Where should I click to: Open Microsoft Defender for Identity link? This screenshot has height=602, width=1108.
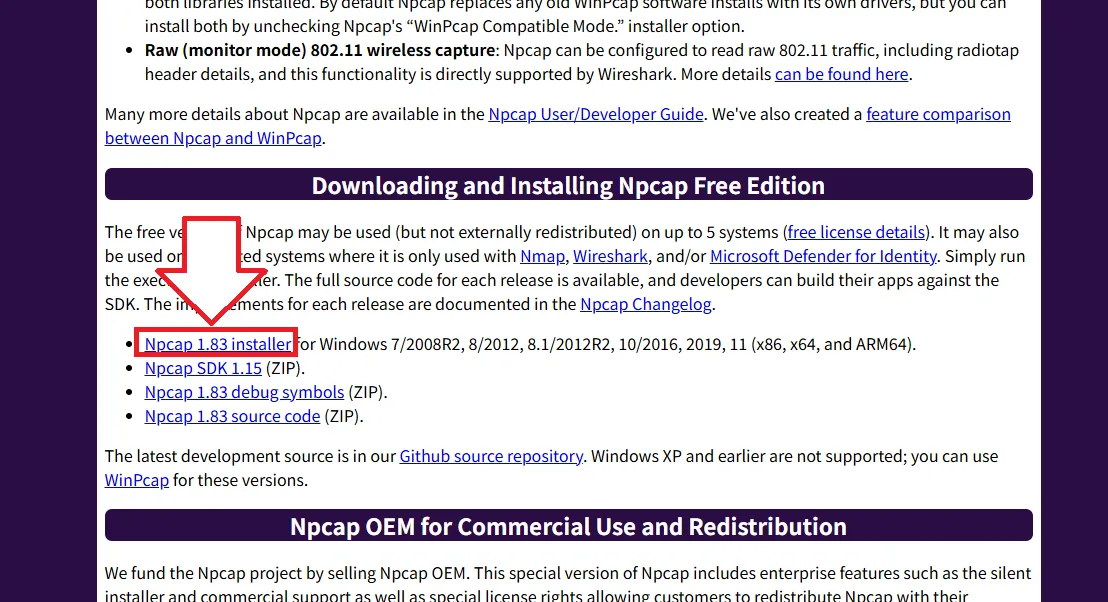tap(823, 256)
